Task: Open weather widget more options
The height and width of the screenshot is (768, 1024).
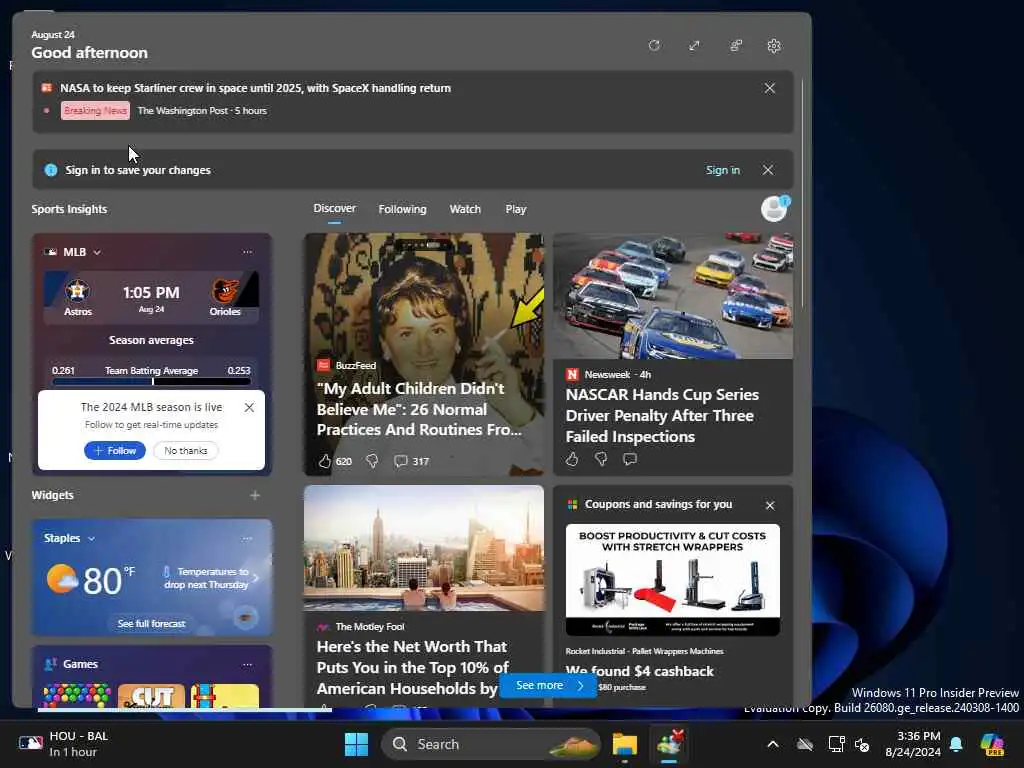Action: coord(248,539)
